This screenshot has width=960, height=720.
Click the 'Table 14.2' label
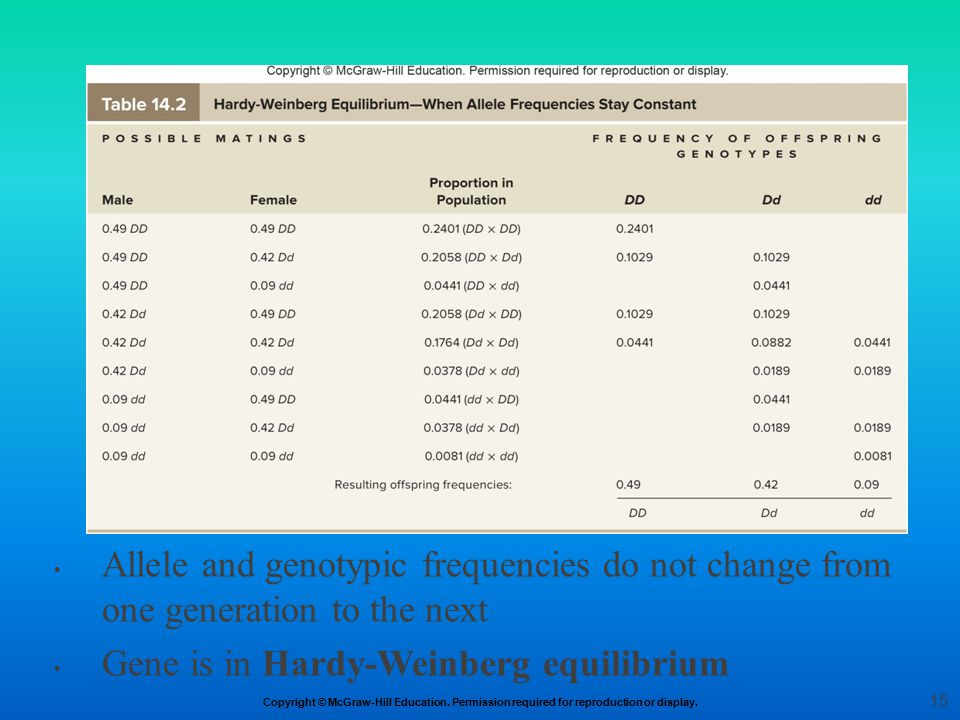[143, 104]
